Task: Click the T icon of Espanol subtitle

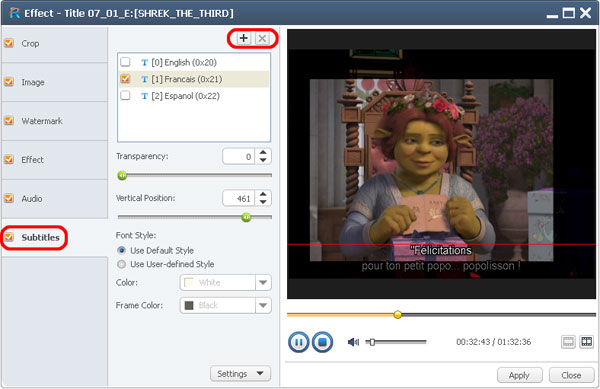Action: coord(144,96)
